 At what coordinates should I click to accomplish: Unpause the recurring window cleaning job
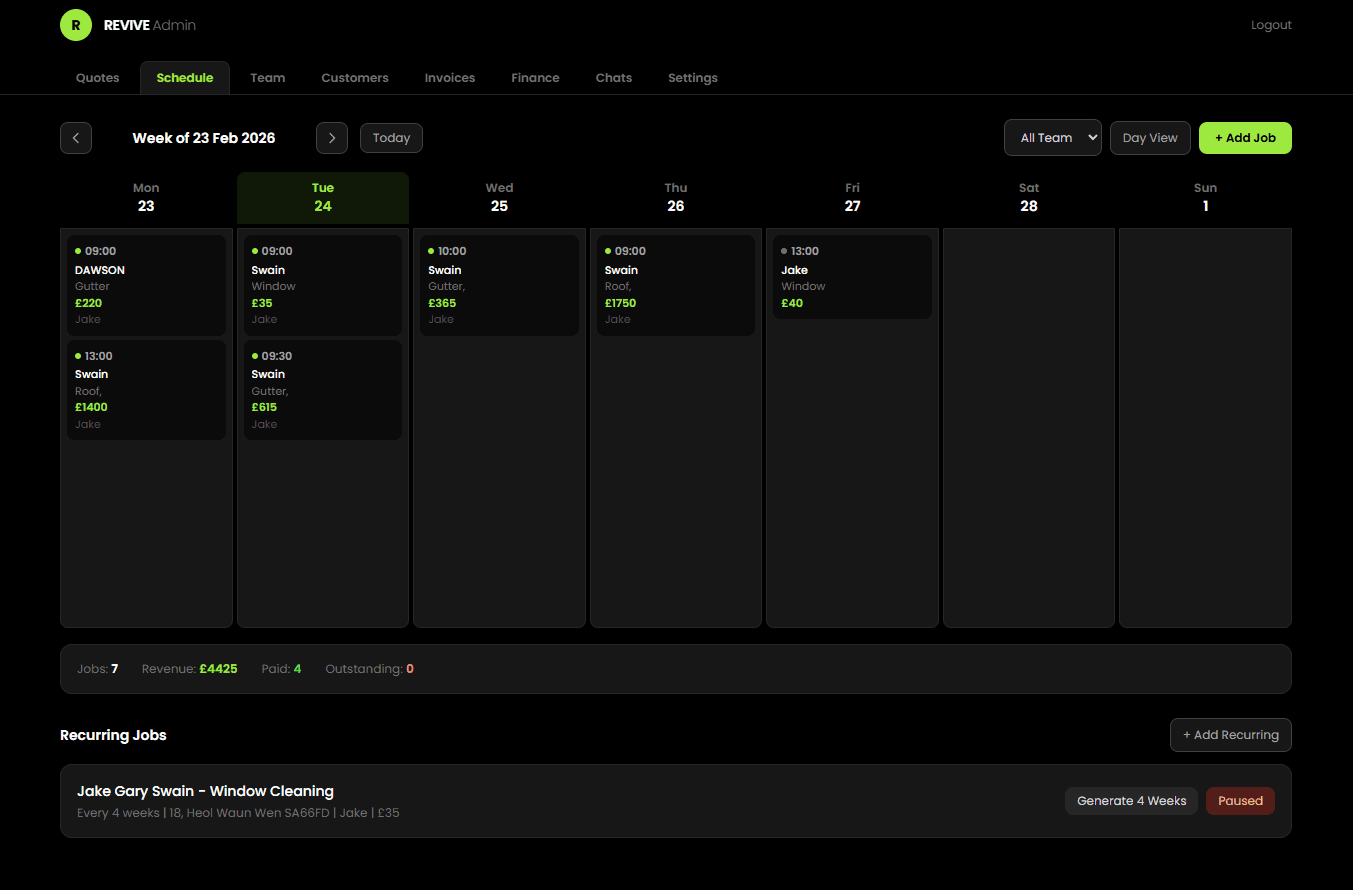click(1240, 801)
